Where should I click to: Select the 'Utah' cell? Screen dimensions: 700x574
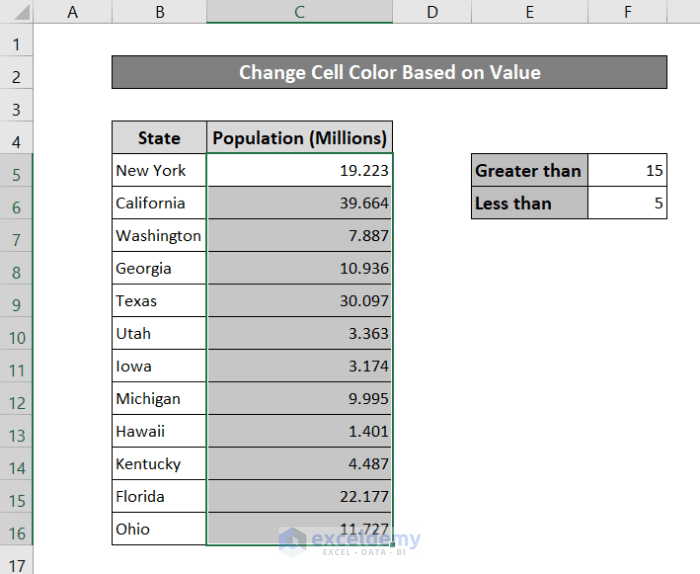point(159,333)
